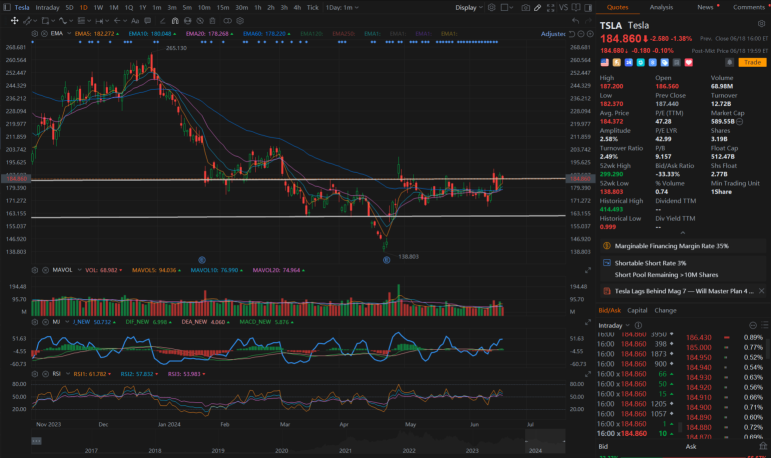Screen dimensions: 771x458
Task: Open the link drawings toggle icon
Action: 227,21
